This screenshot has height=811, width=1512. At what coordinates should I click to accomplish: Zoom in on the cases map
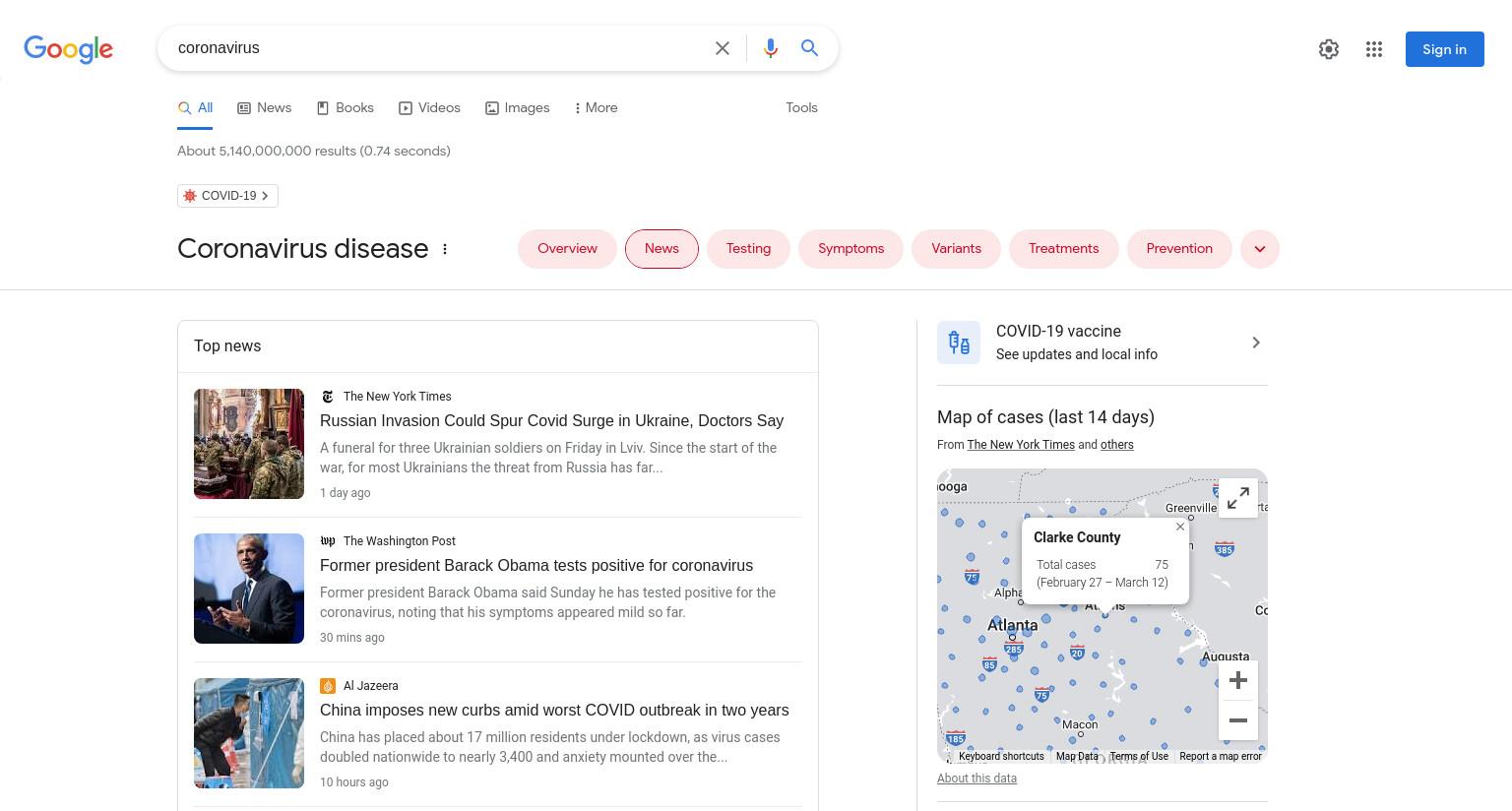click(1238, 680)
